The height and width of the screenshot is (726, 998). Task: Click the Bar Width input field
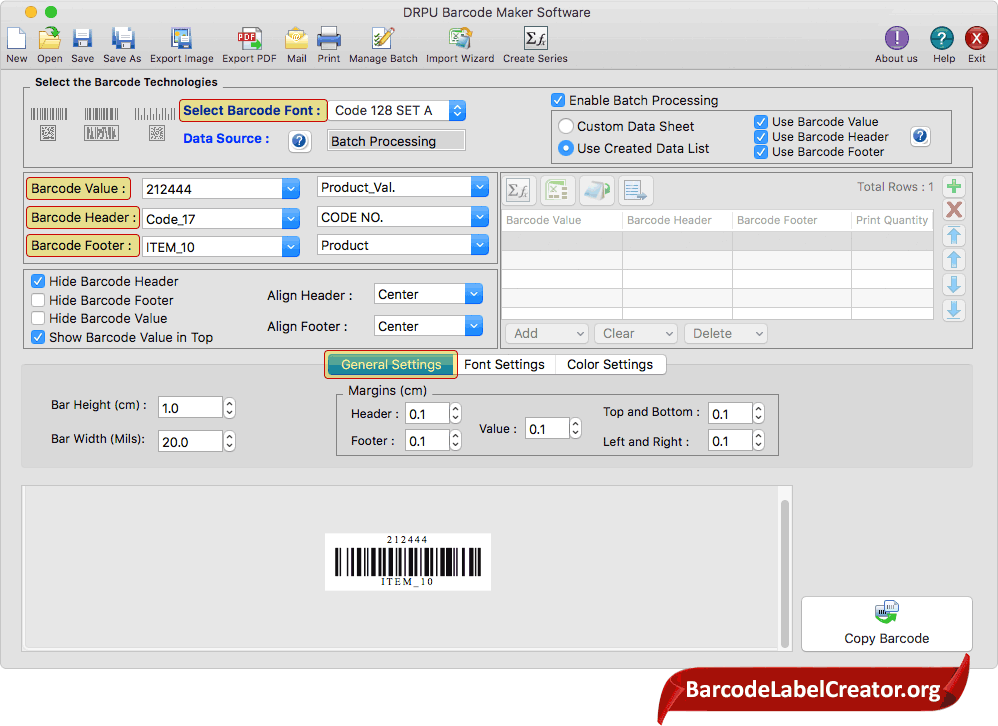pyautogui.click(x=190, y=442)
